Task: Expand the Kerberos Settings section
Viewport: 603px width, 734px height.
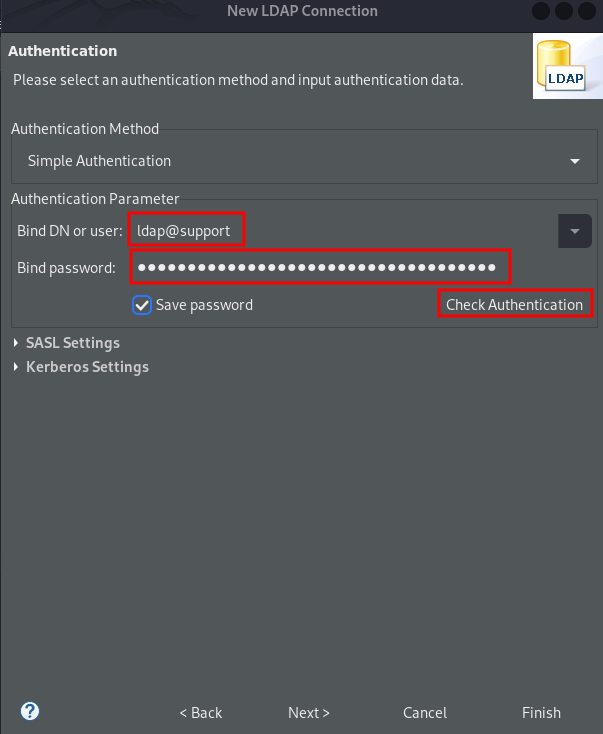Action: [x=86, y=367]
